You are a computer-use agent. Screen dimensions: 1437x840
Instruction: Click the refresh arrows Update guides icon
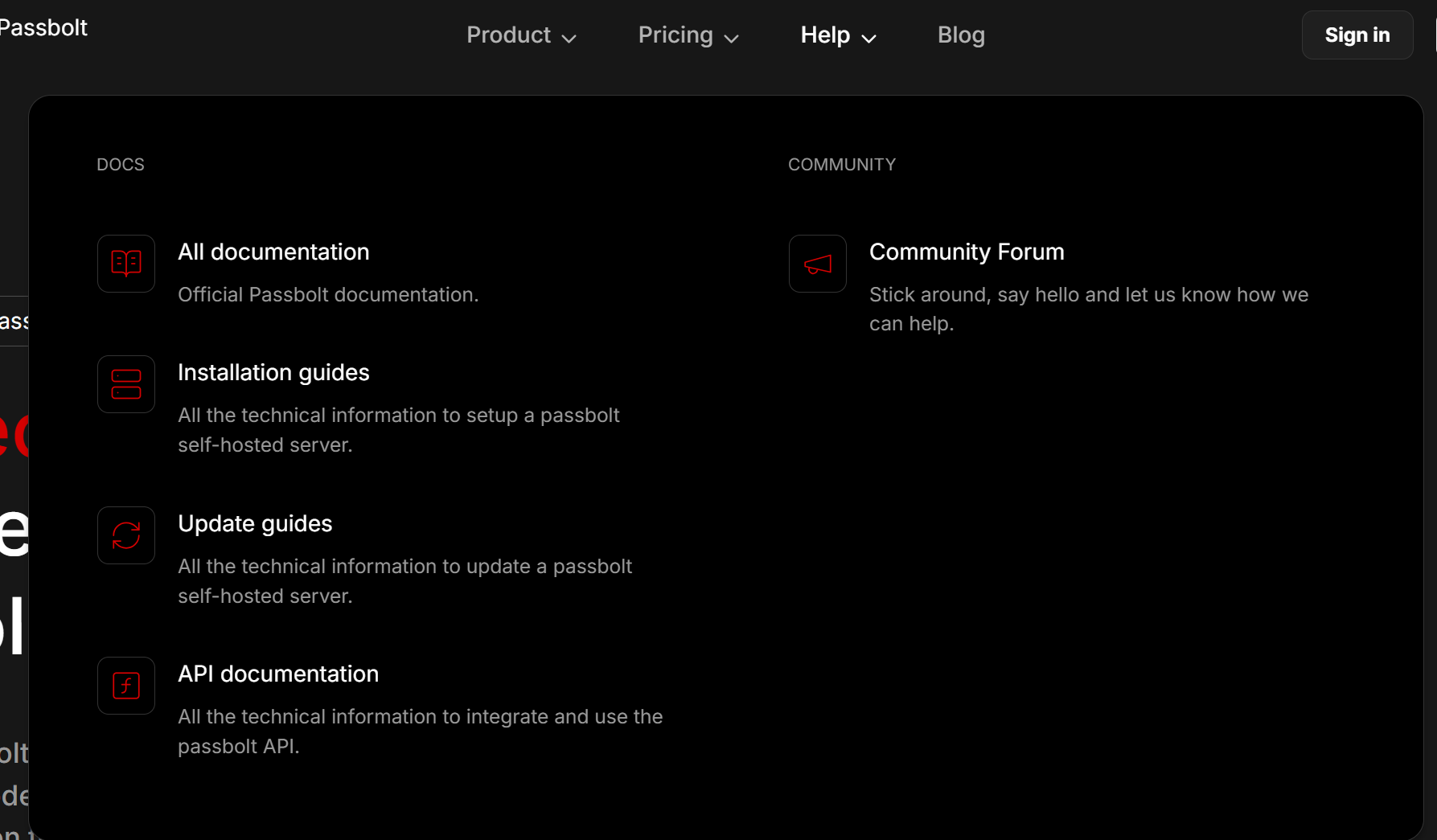[126, 535]
